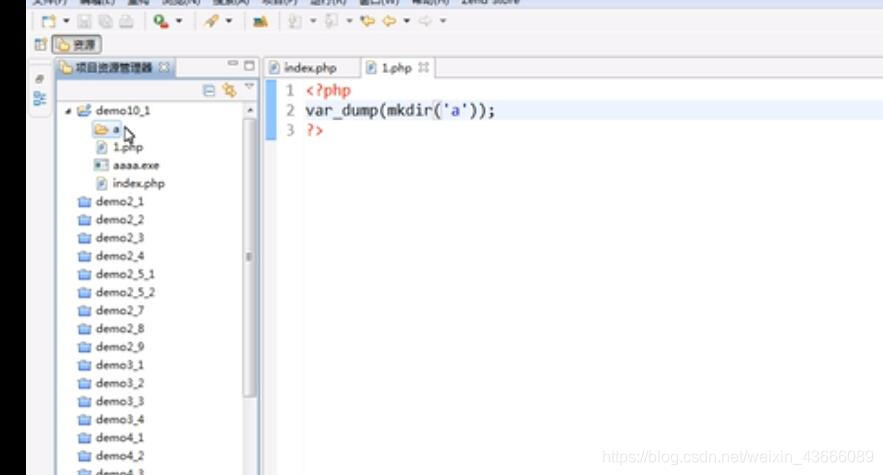Viewport: 883px width, 475px height.
Task: Select the demo3_4 project
Action: point(119,419)
